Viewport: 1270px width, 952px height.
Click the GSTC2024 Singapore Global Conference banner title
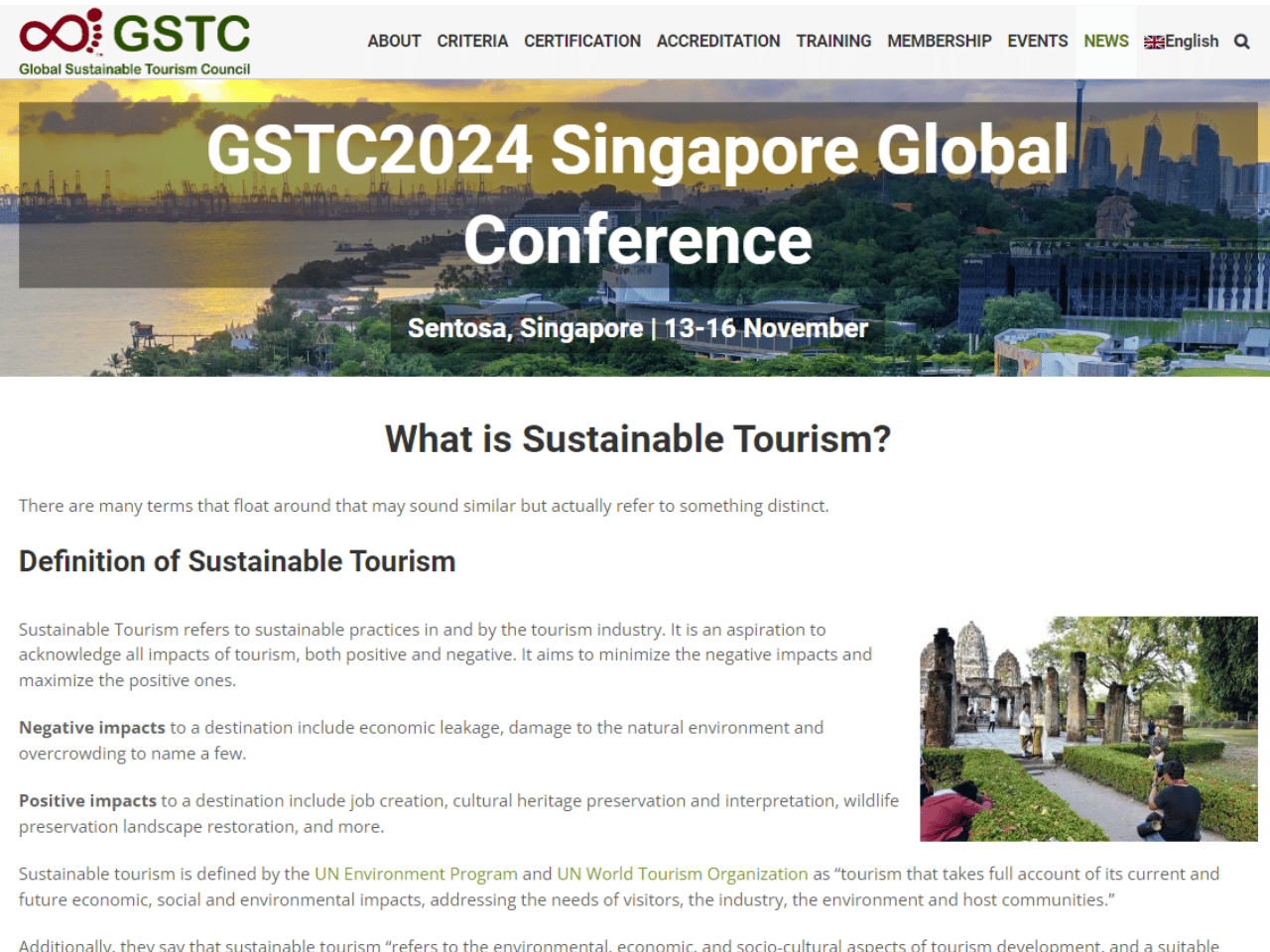(x=638, y=194)
